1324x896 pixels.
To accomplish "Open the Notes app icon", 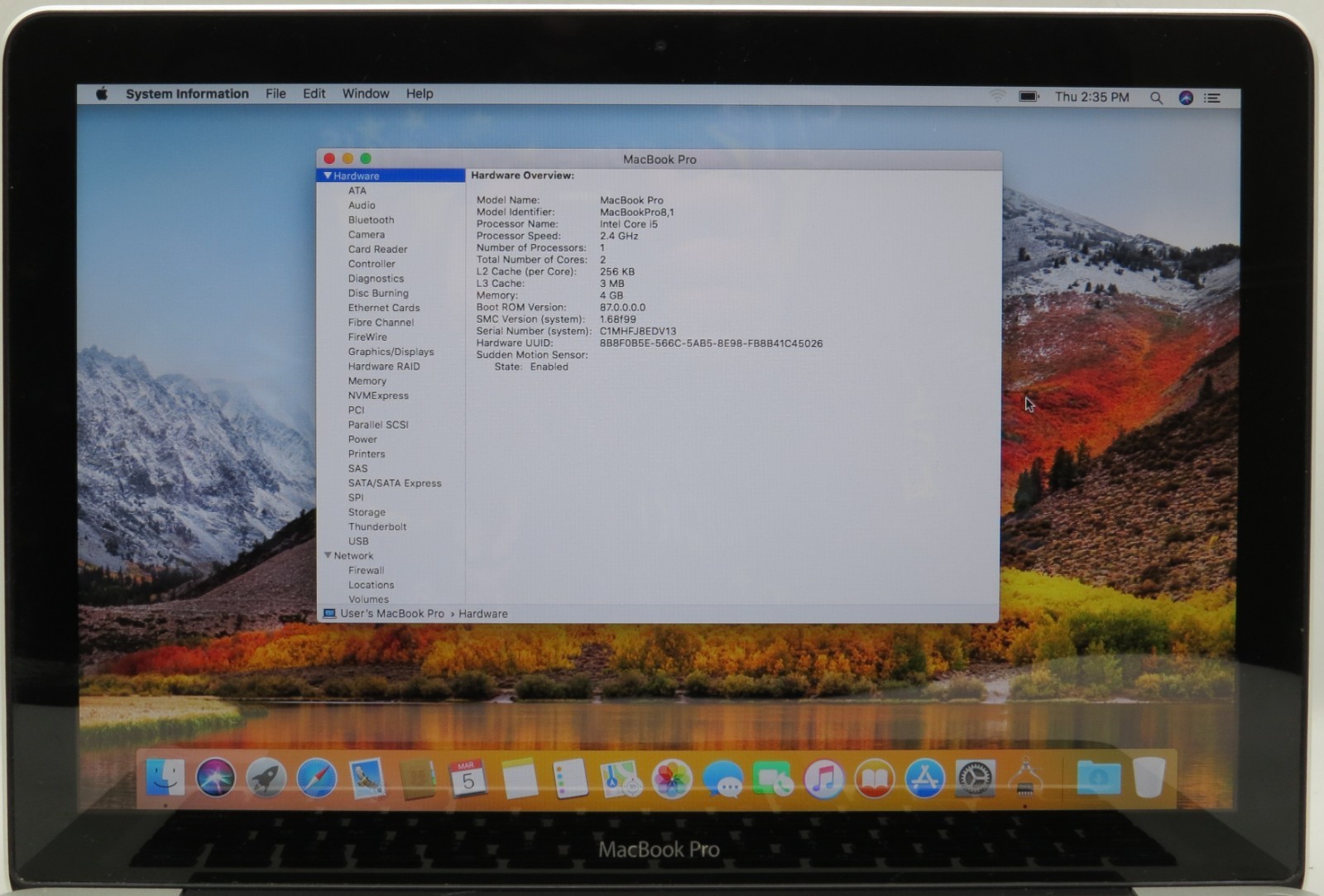I will (519, 779).
